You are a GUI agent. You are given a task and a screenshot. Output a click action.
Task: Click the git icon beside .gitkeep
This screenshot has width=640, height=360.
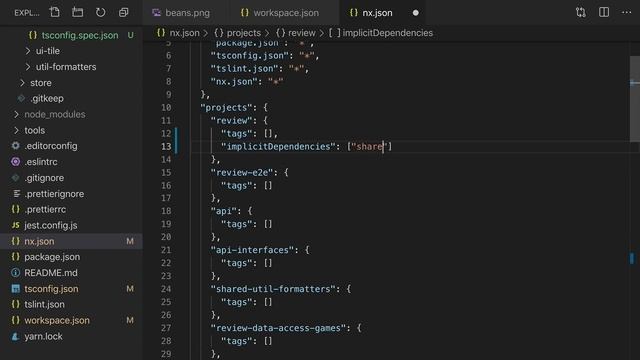click(x=21, y=98)
